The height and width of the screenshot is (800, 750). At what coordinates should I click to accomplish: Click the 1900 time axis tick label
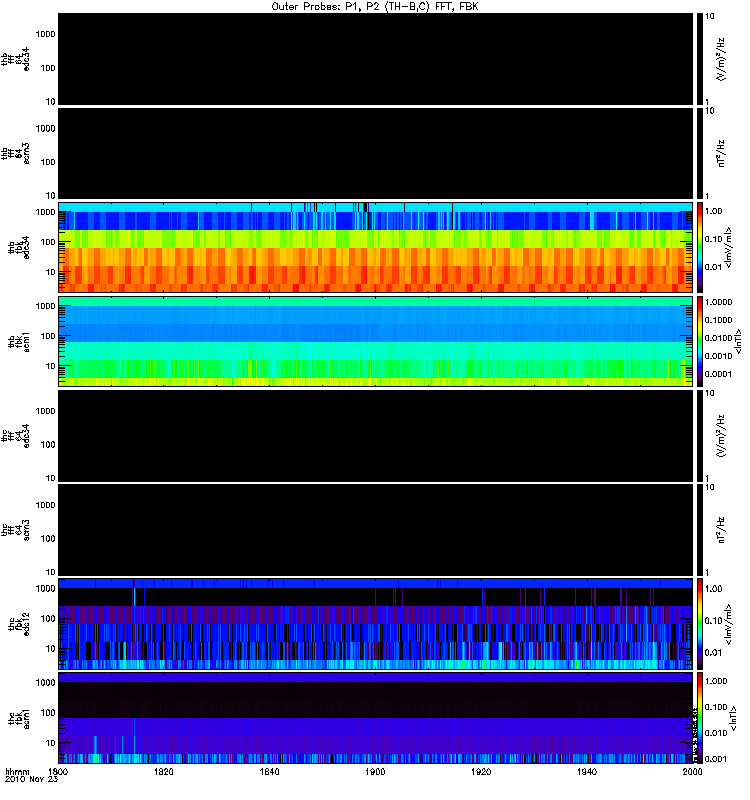click(375, 771)
